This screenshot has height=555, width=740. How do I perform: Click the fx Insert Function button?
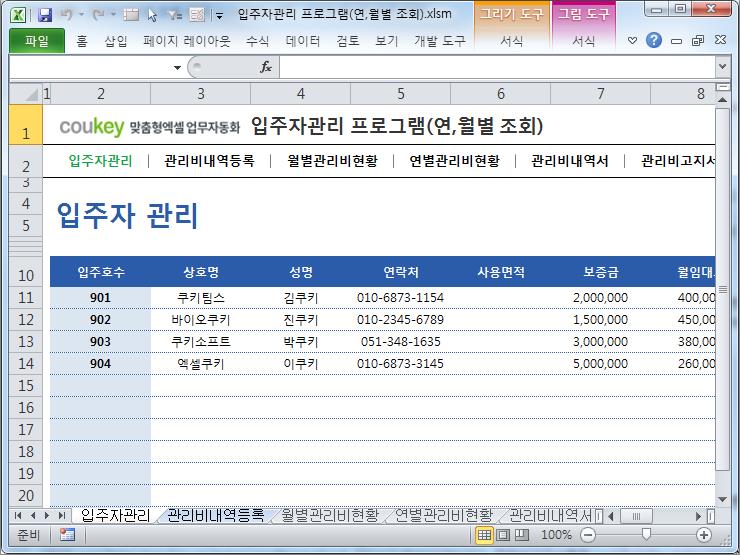[266, 67]
